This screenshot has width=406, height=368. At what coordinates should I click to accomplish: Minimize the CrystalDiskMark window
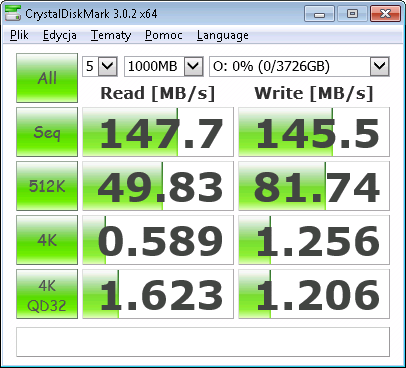pos(319,14)
